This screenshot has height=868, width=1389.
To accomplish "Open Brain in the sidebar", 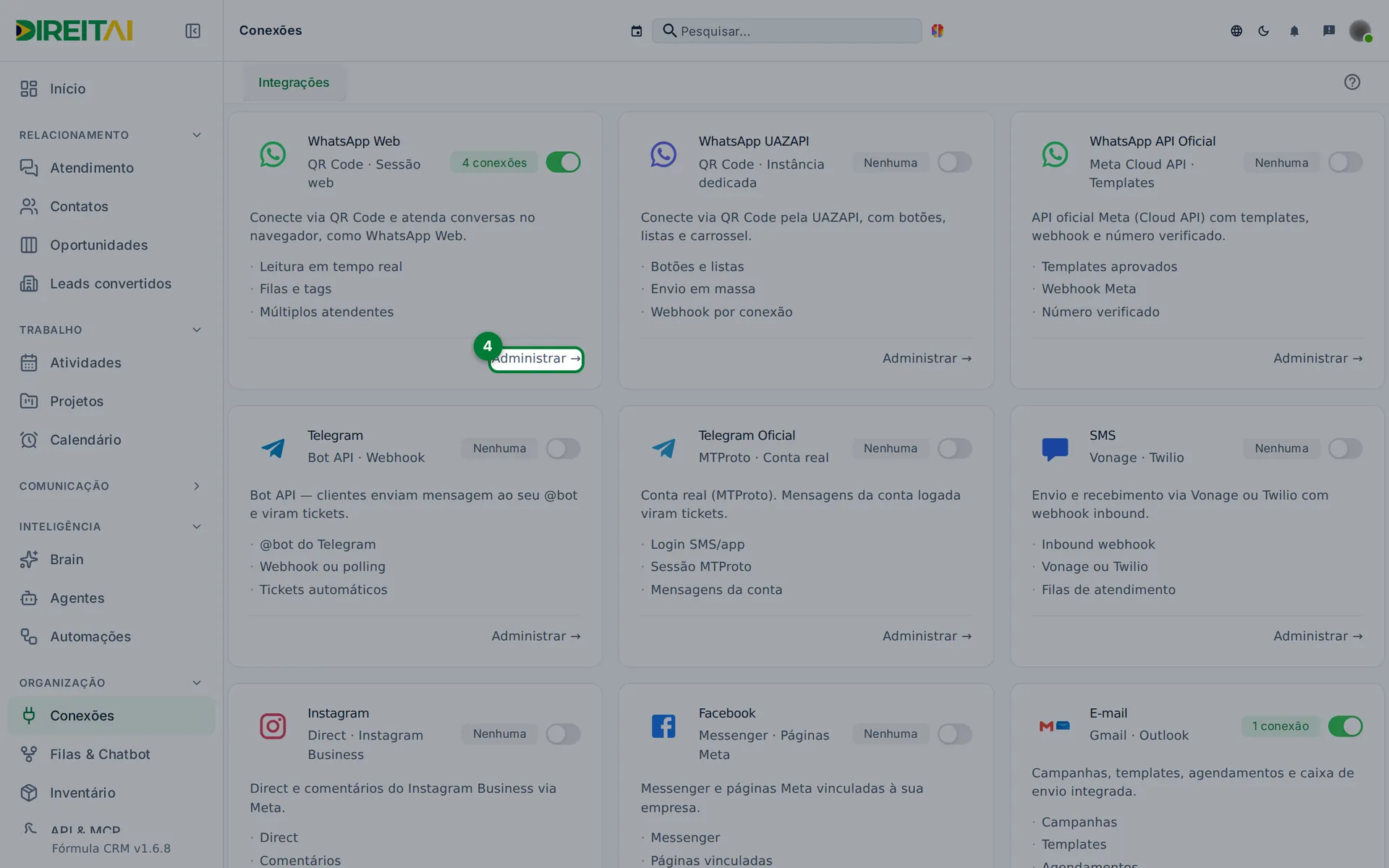I will (x=111, y=559).
